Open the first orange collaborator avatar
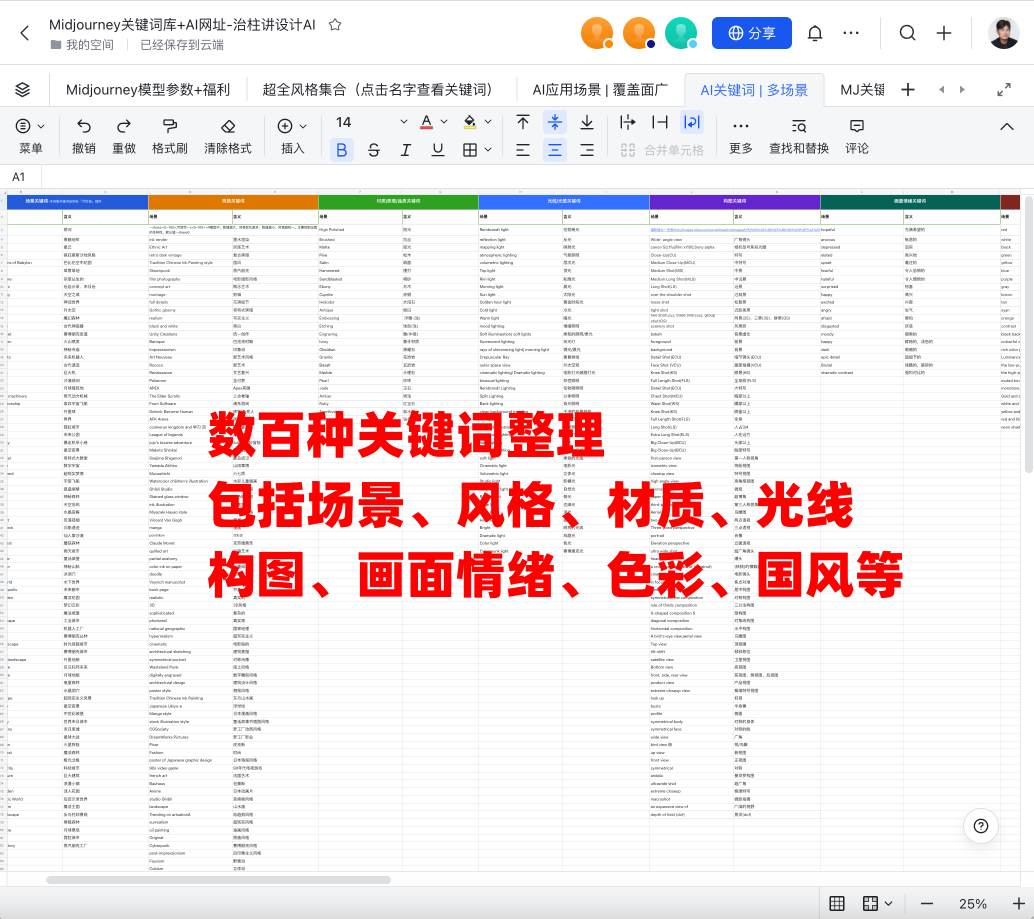The height and width of the screenshot is (919, 1034). [597, 33]
